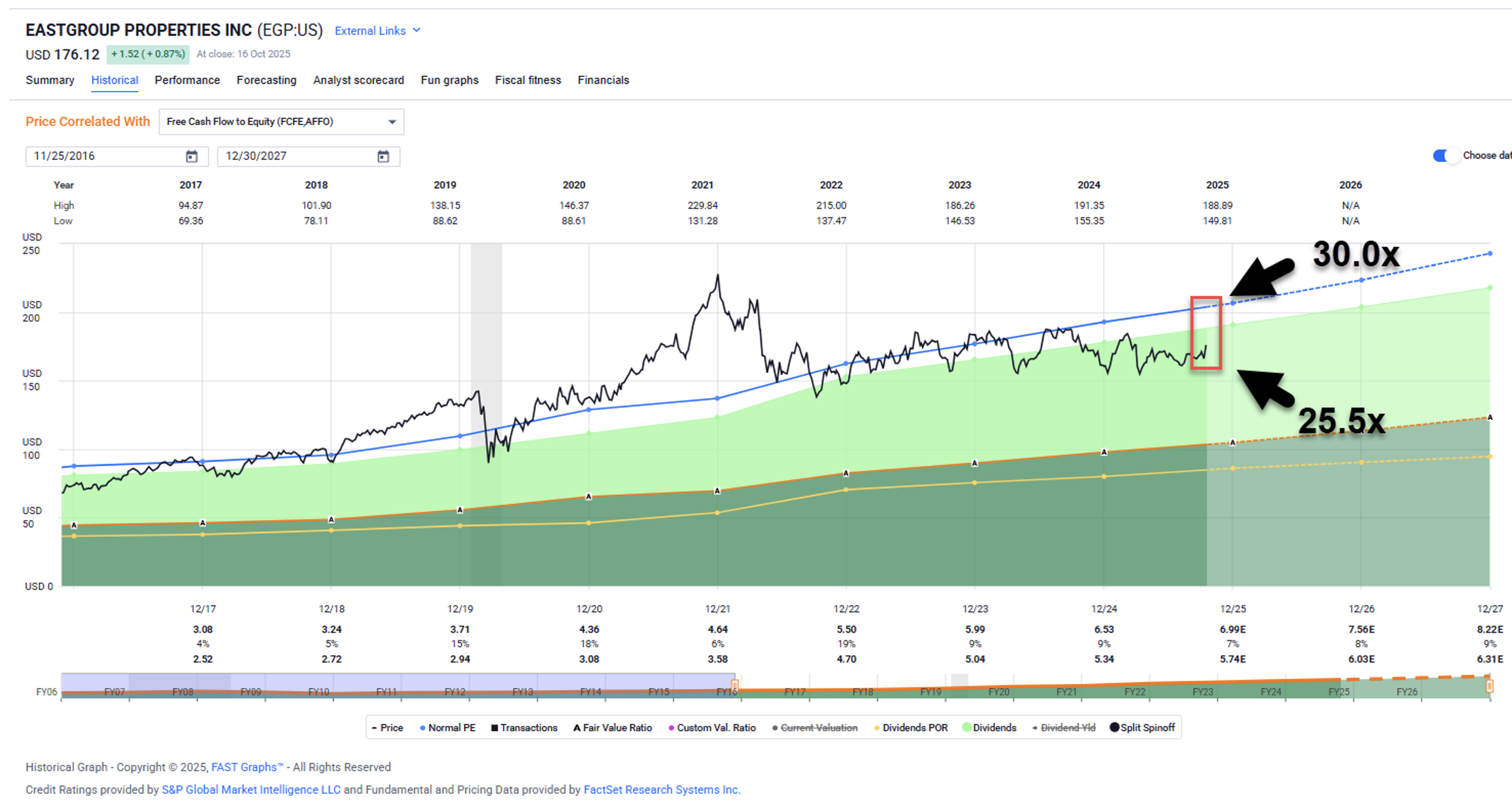The height and width of the screenshot is (810, 1512).
Task: Click Transactions square legend icon
Action: pos(494,728)
